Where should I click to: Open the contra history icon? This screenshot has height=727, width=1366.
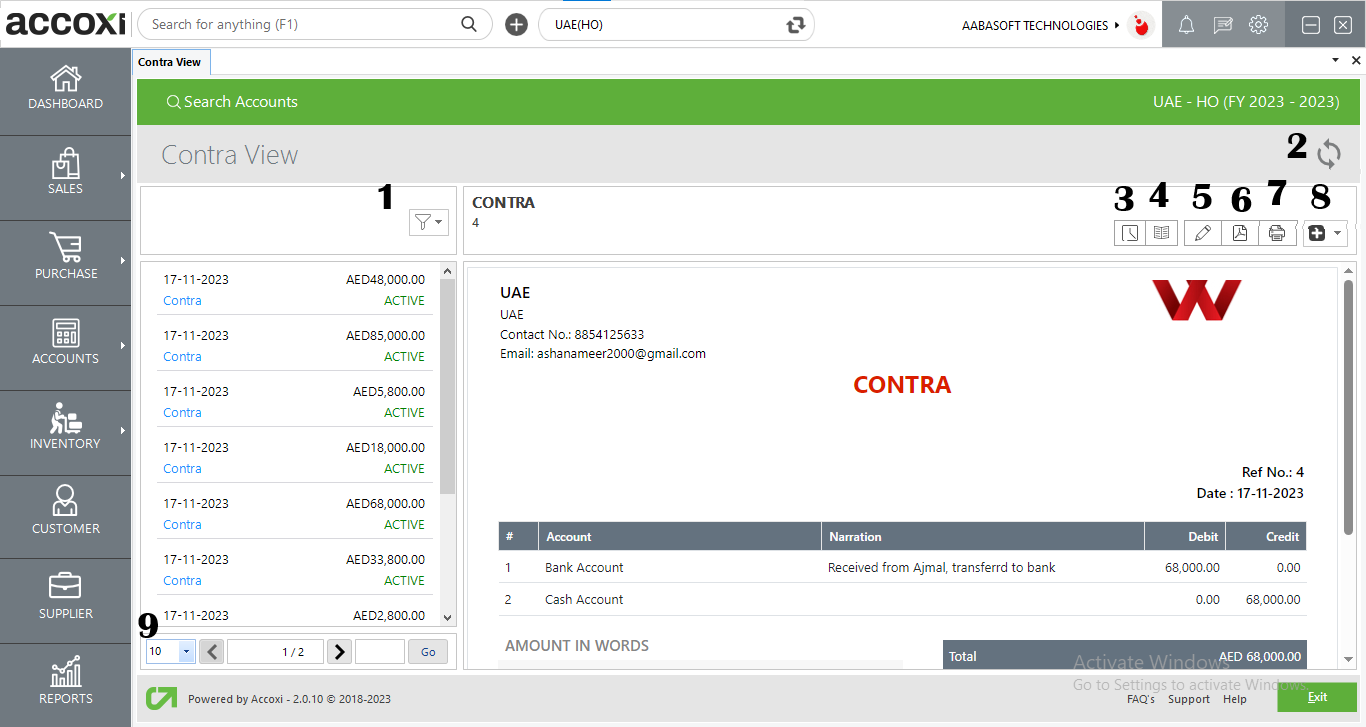pyautogui.click(x=1130, y=232)
